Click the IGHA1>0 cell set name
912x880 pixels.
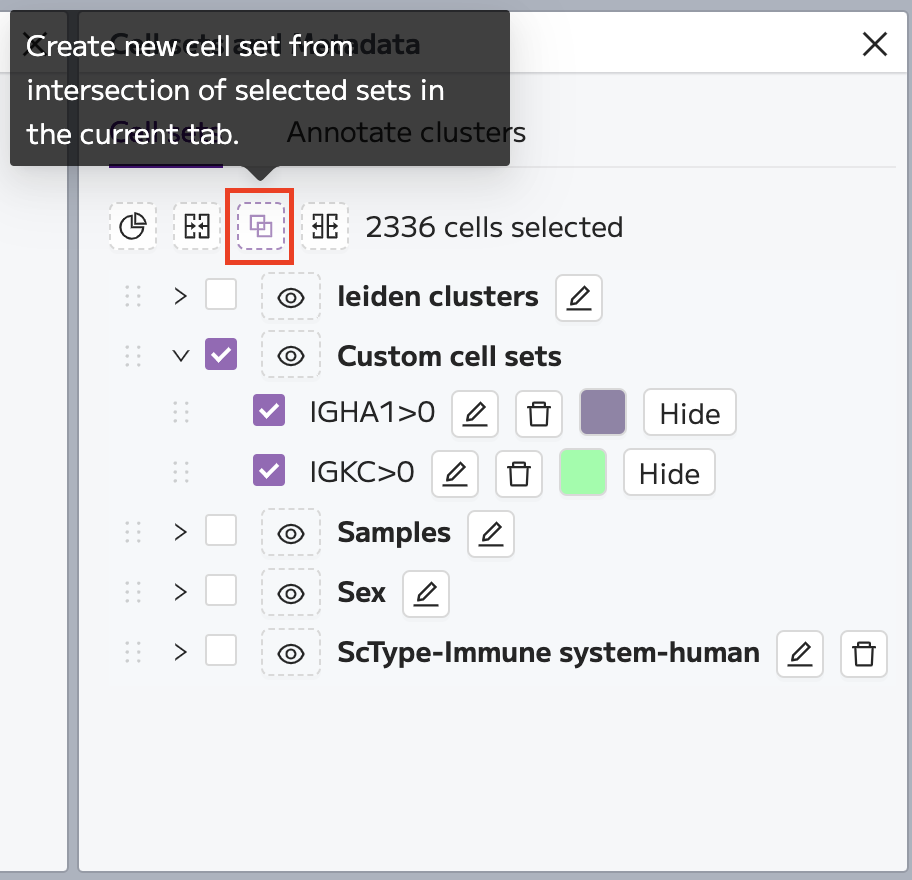[372, 412]
